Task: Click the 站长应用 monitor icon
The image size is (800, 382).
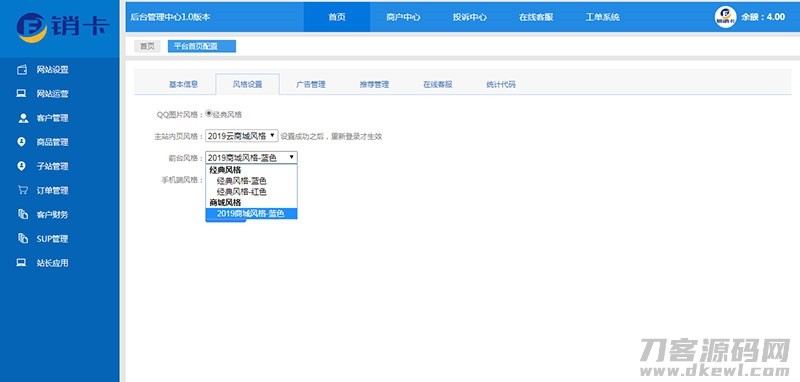Action: tap(21, 263)
